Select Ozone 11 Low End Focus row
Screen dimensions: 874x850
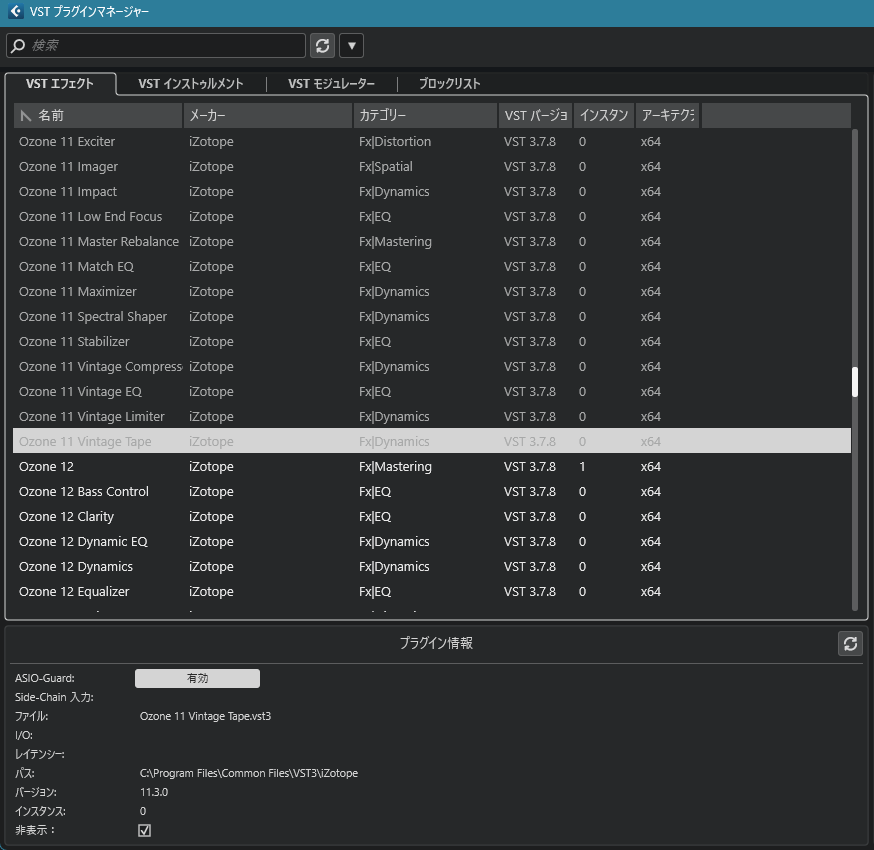tap(432, 217)
